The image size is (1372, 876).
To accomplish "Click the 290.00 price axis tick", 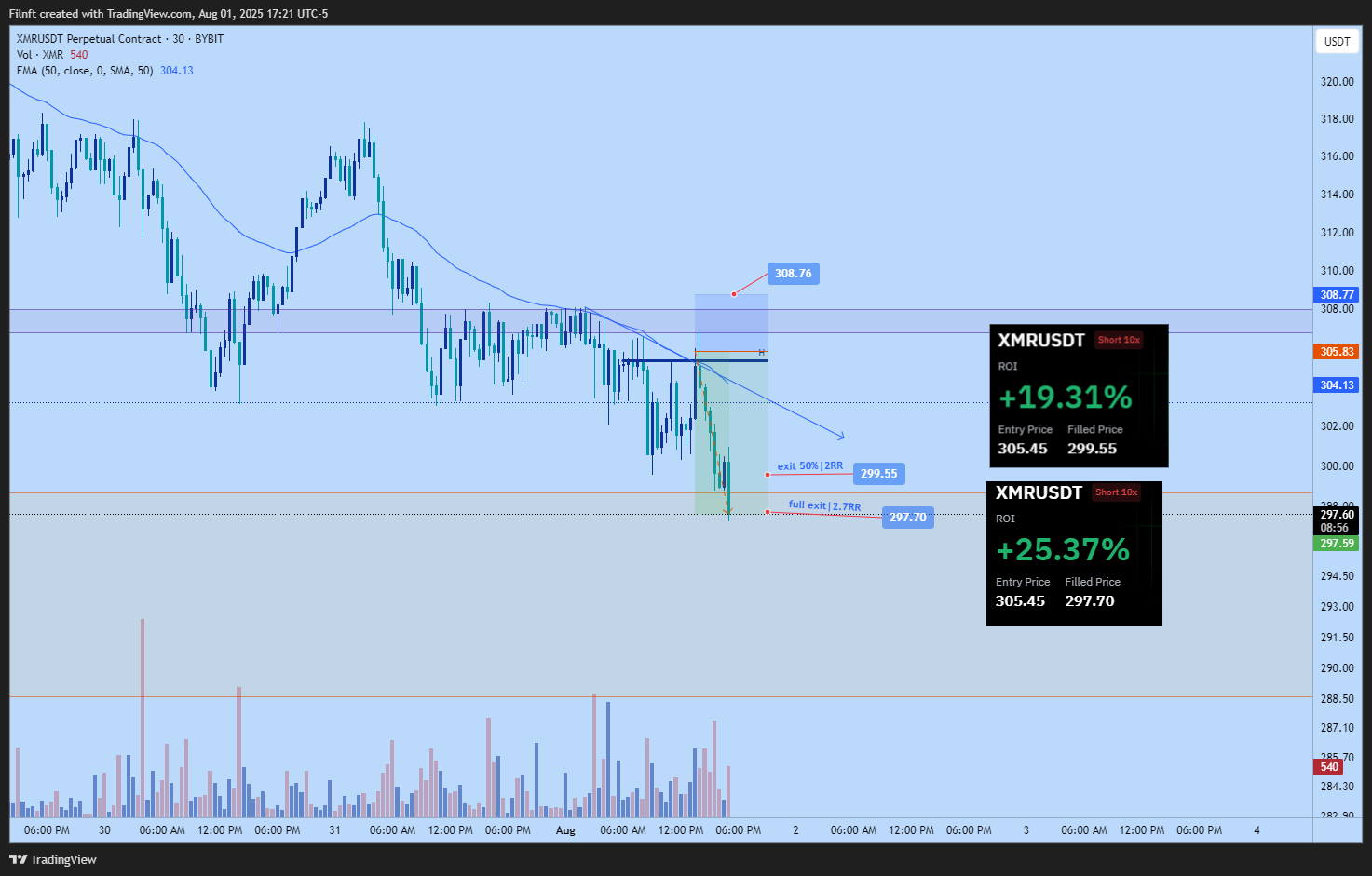I will (x=1338, y=668).
